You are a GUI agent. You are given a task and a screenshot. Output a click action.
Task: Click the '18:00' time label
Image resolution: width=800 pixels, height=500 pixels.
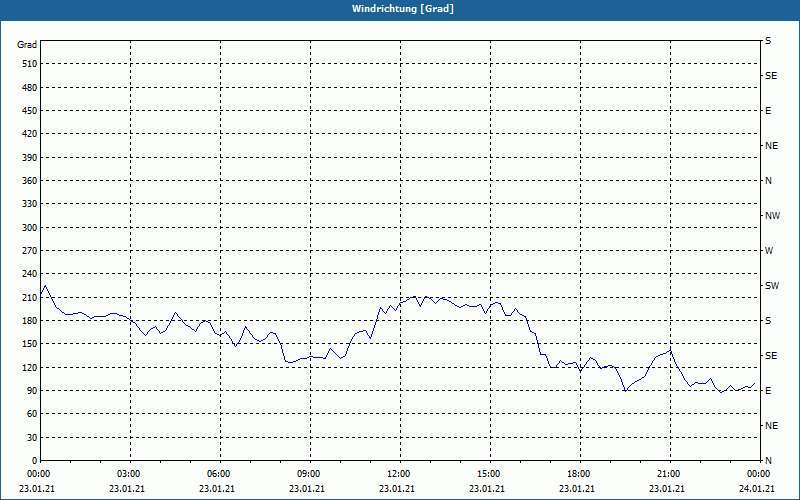click(580, 474)
